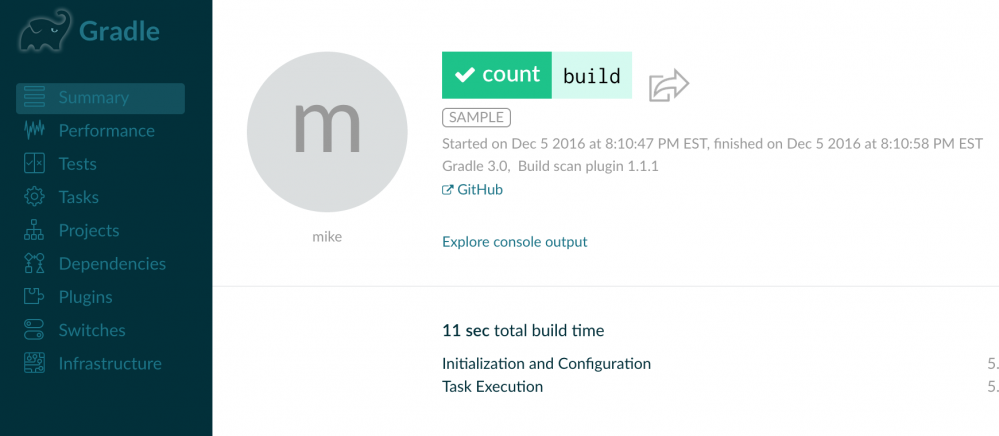Go to the Dependencies section
This screenshot has height=436, width=999.
[x=112, y=264]
